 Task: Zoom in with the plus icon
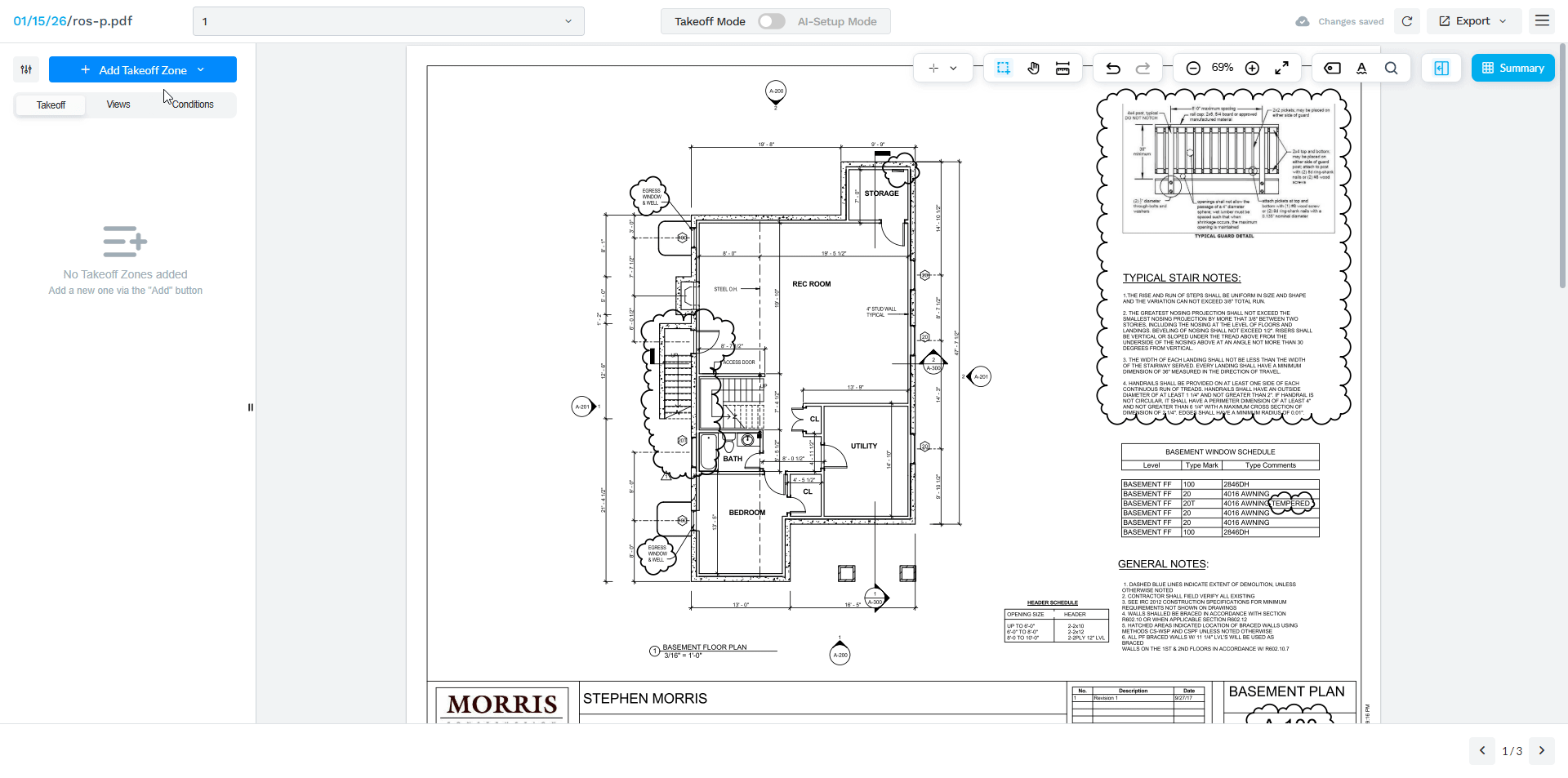click(x=1252, y=69)
